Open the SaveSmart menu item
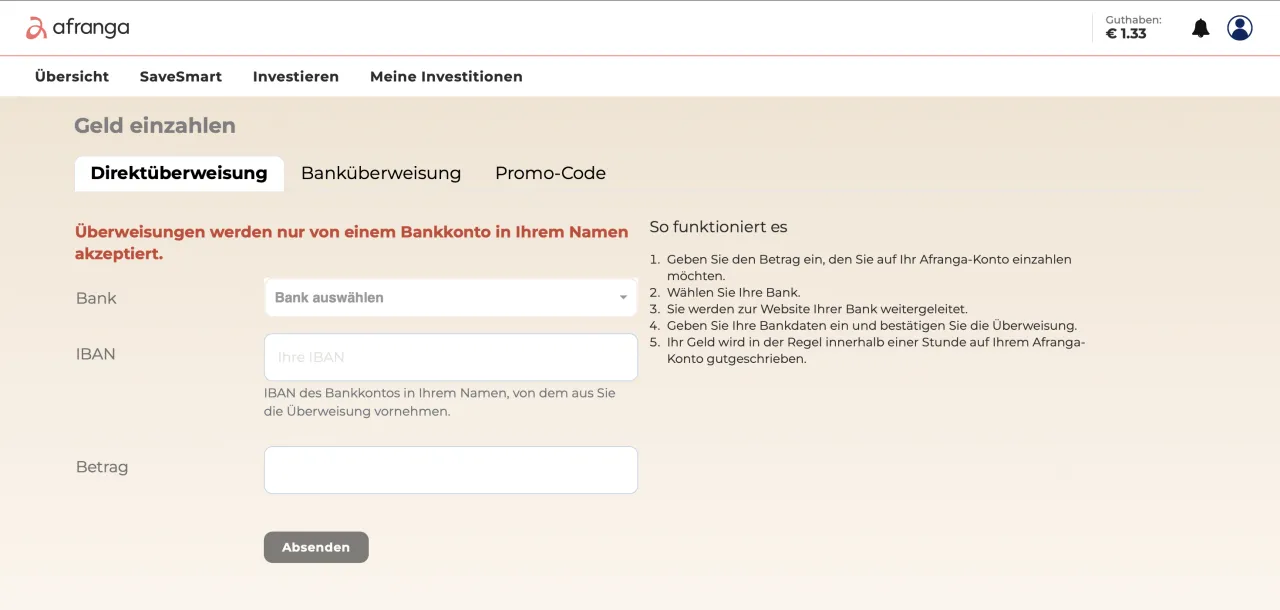The image size is (1280, 610). 181,76
